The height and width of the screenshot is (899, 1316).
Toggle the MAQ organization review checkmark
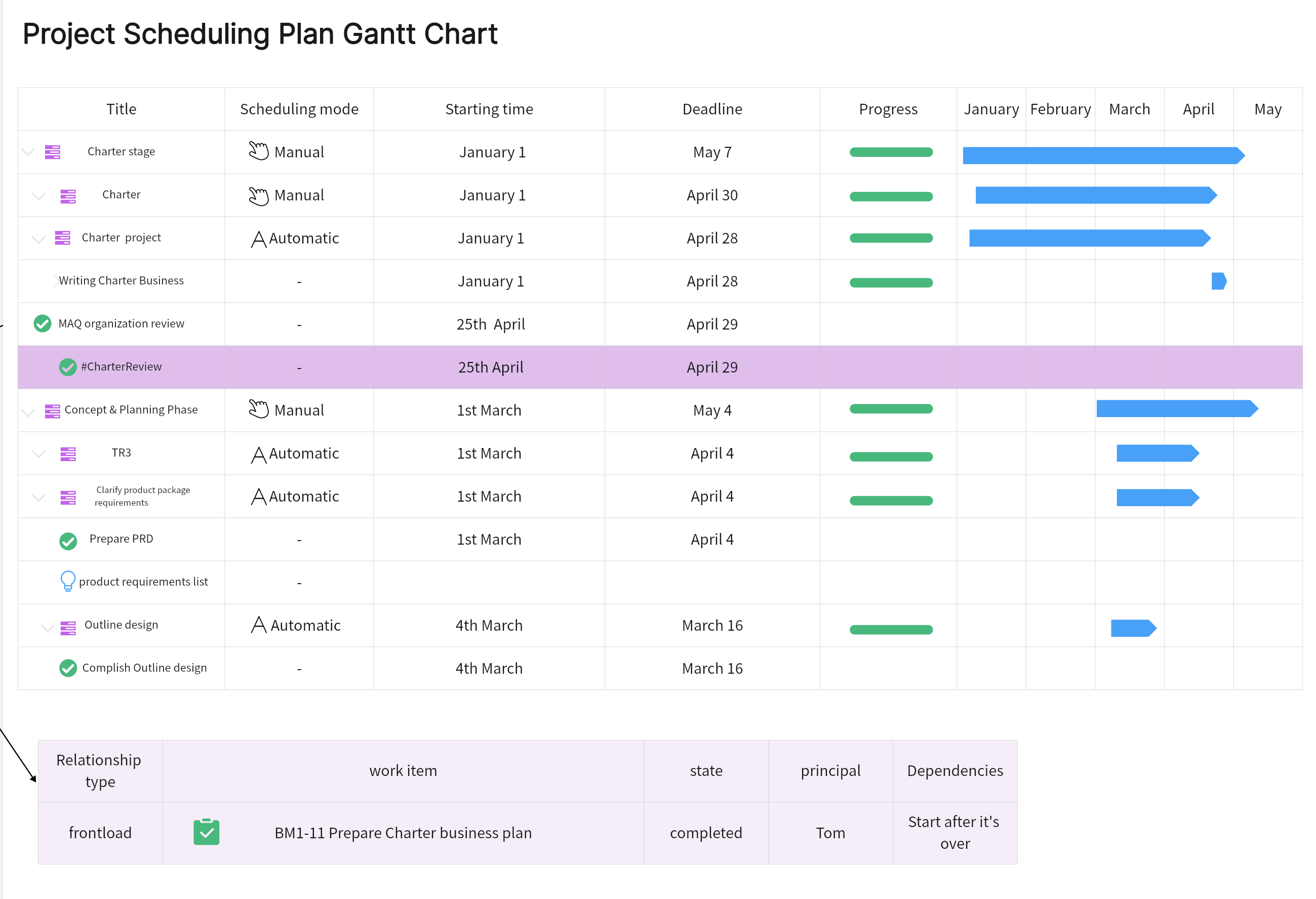tap(43, 323)
